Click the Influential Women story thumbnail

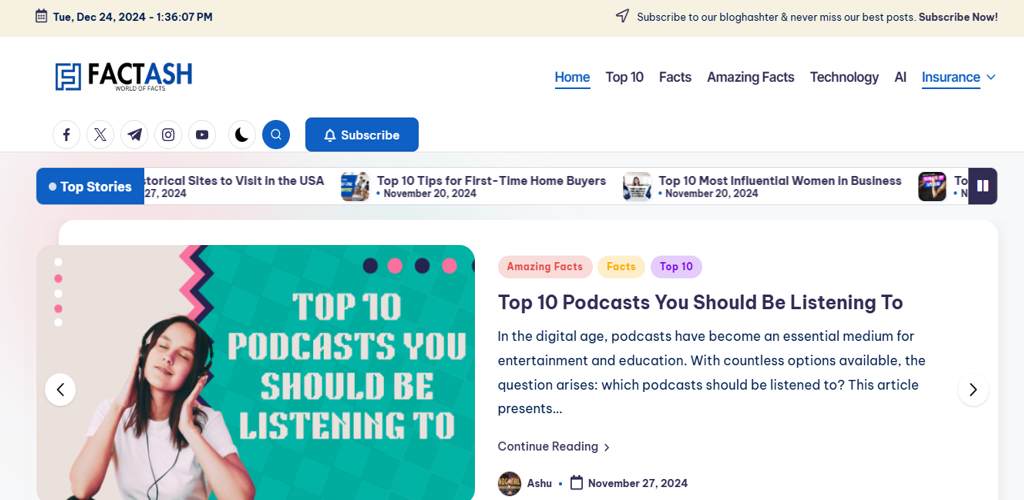coord(637,187)
